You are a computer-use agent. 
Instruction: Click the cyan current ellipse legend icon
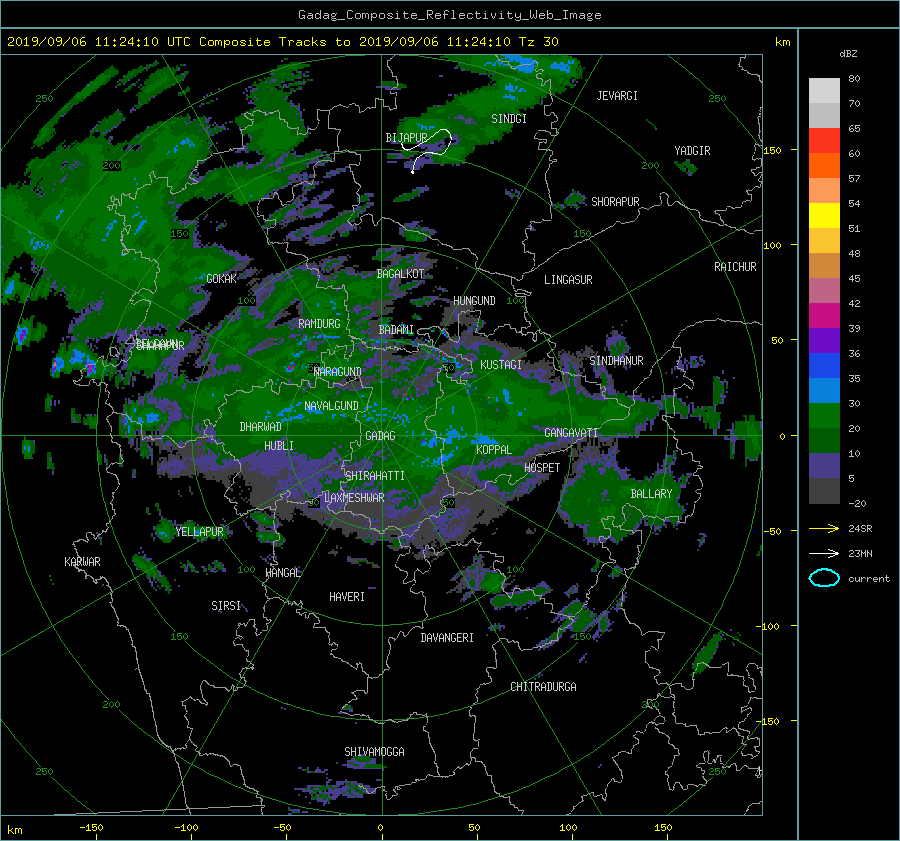[824, 578]
